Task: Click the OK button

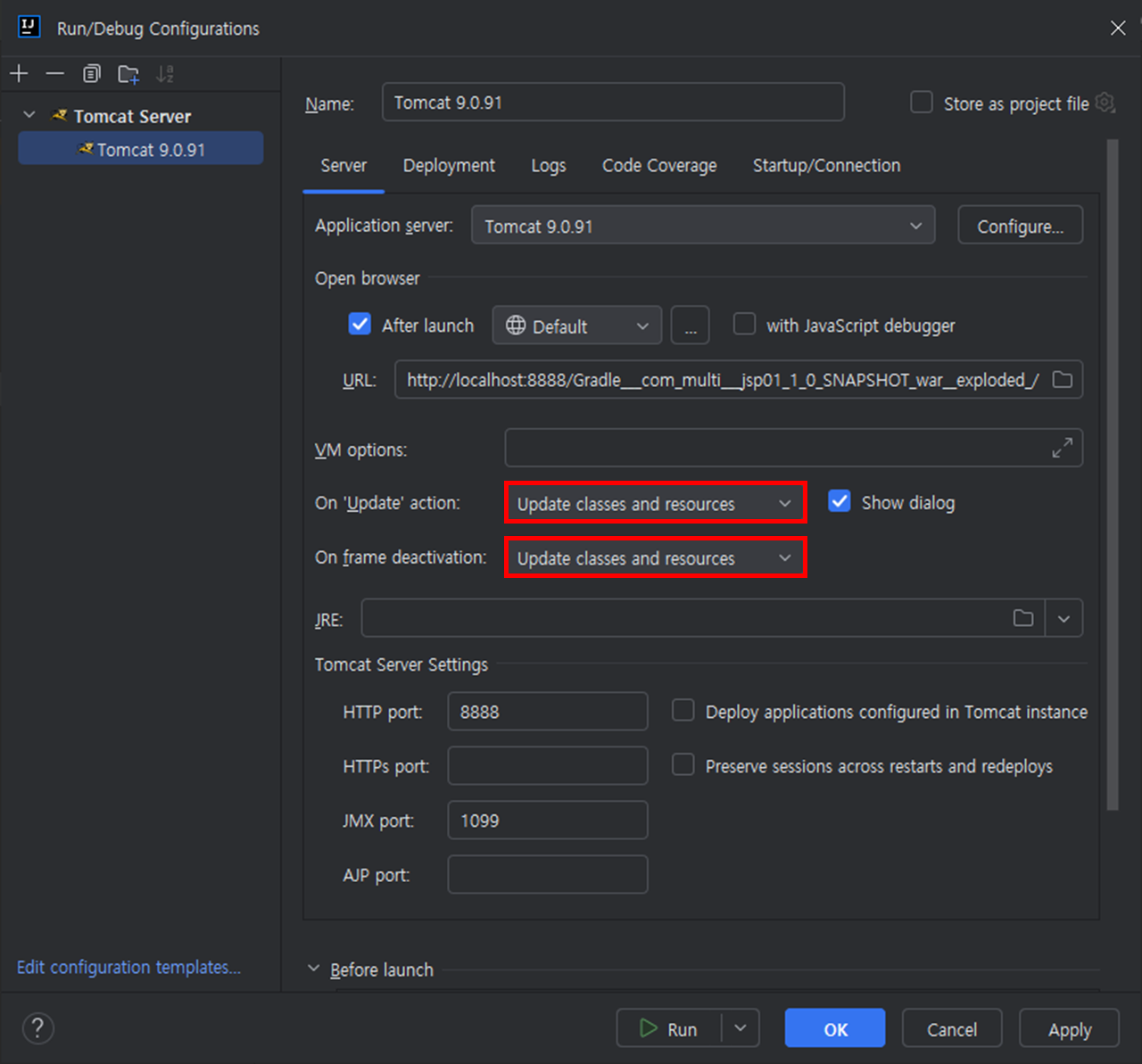Action: [x=835, y=1028]
